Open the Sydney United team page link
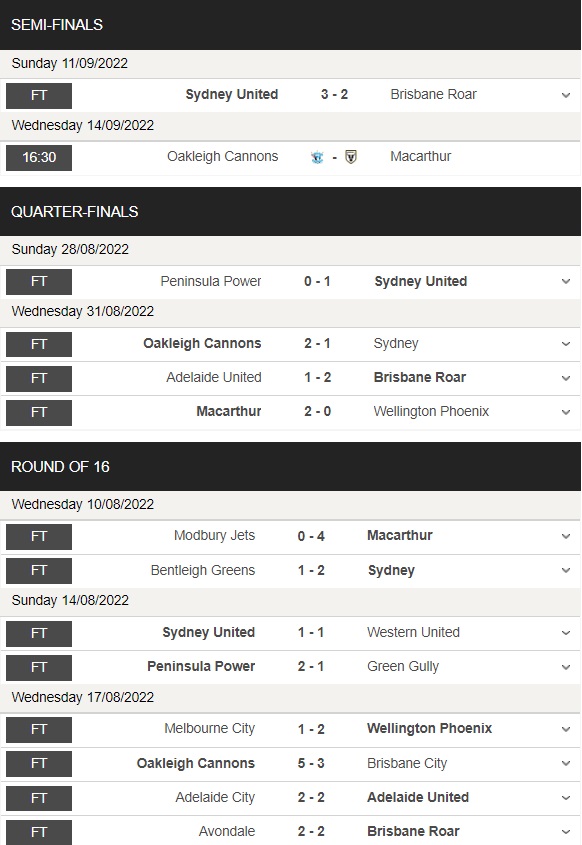 (231, 94)
